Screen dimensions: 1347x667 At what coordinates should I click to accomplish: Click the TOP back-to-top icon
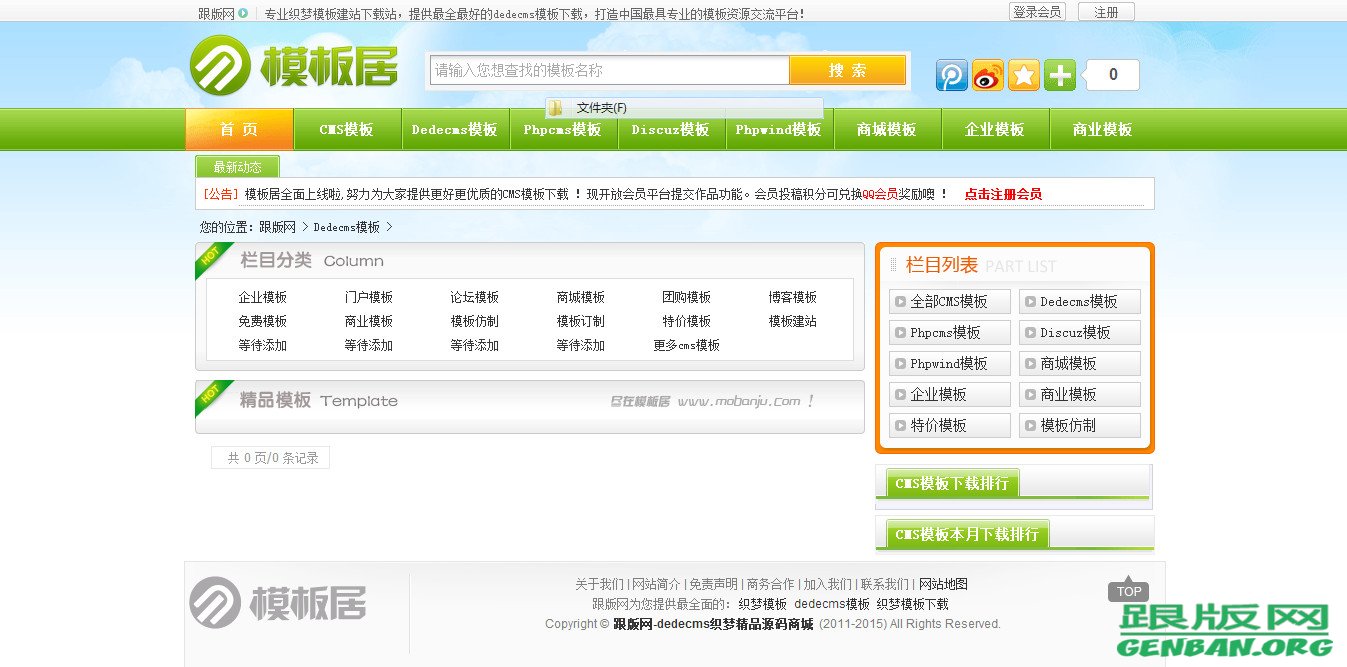[1128, 591]
